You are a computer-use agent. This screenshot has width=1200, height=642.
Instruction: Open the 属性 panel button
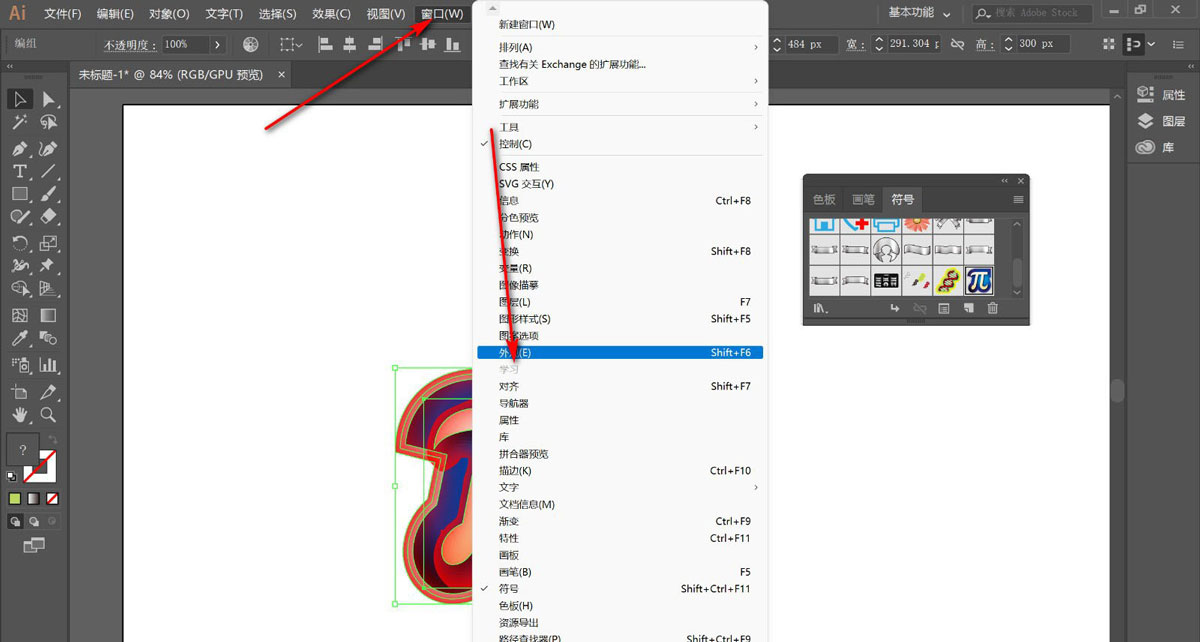point(1162,95)
